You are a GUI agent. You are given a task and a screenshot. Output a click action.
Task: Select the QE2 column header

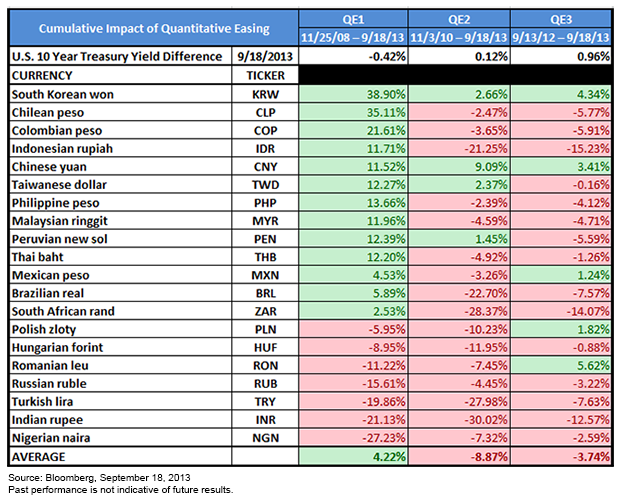(459, 19)
